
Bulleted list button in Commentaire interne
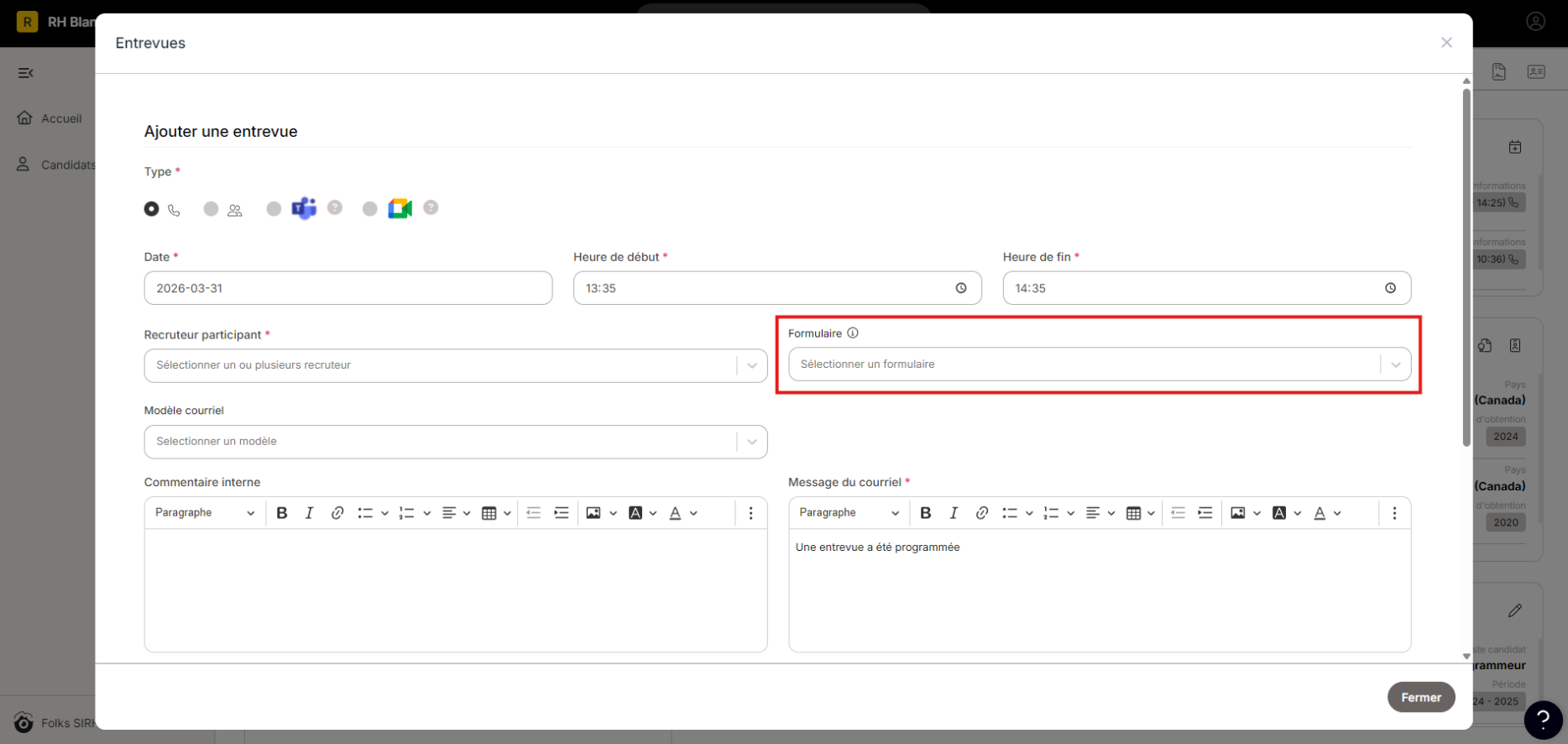[x=365, y=513]
